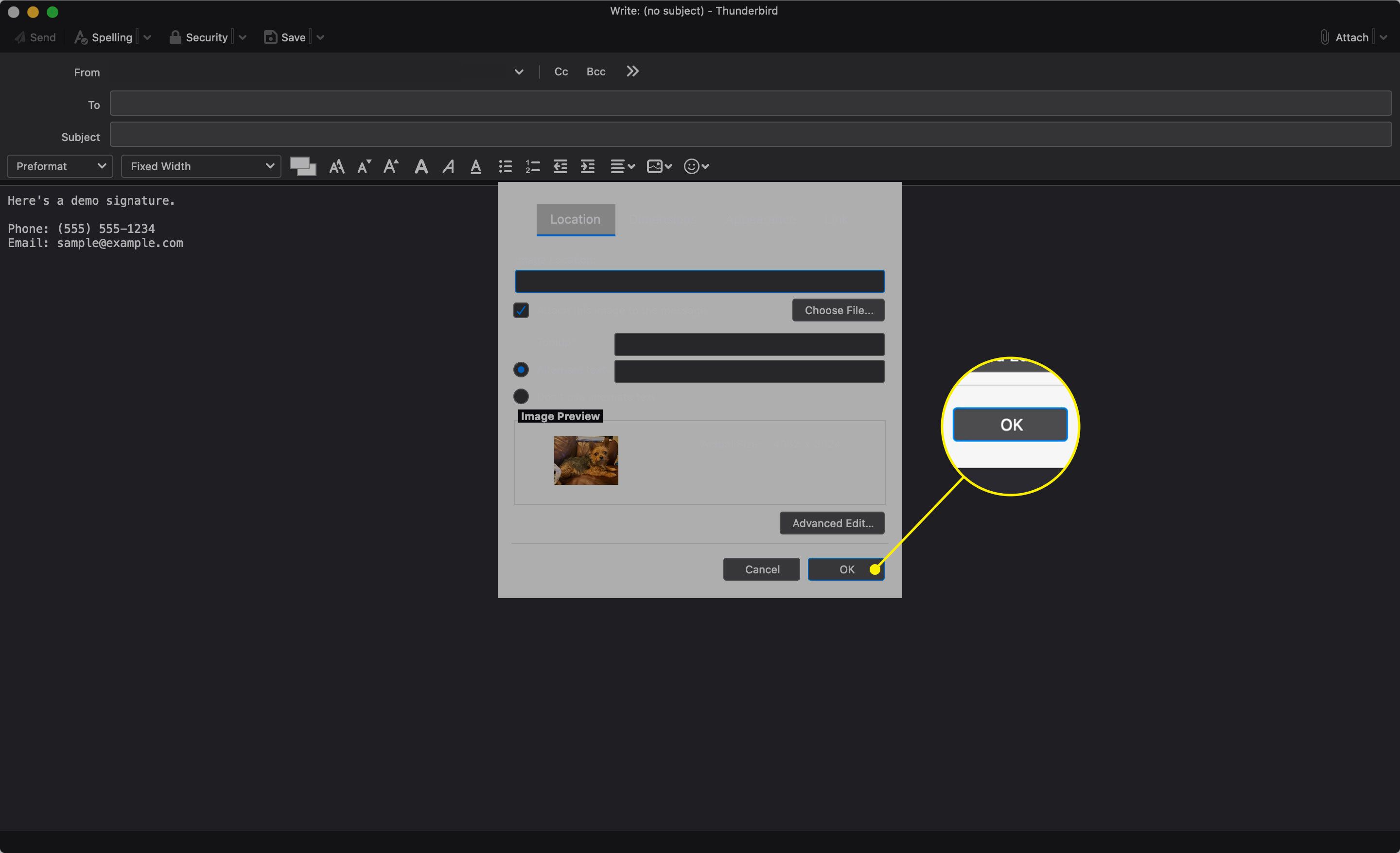Toggle the checkbox in image dialog
This screenshot has width=1400, height=853.
click(x=521, y=309)
